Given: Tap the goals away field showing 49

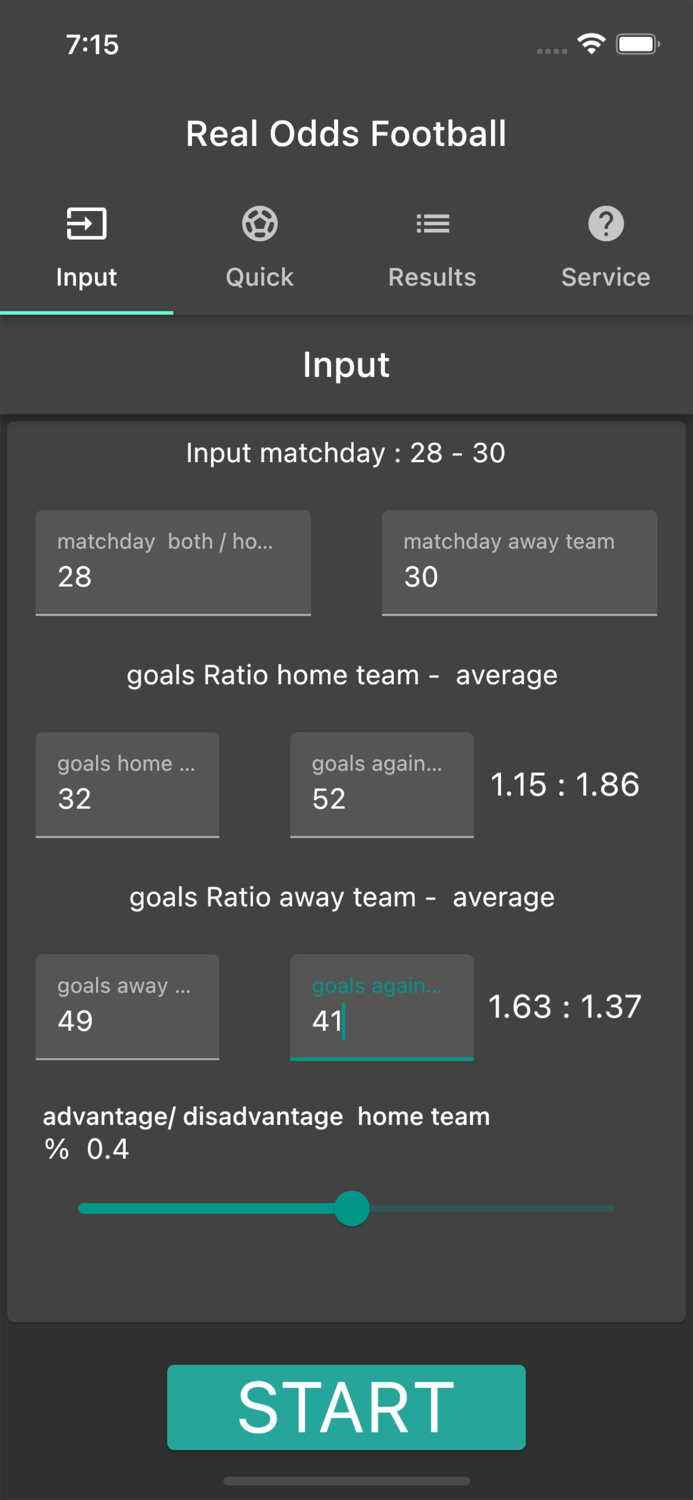Looking at the screenshot, I should 127,1007.
